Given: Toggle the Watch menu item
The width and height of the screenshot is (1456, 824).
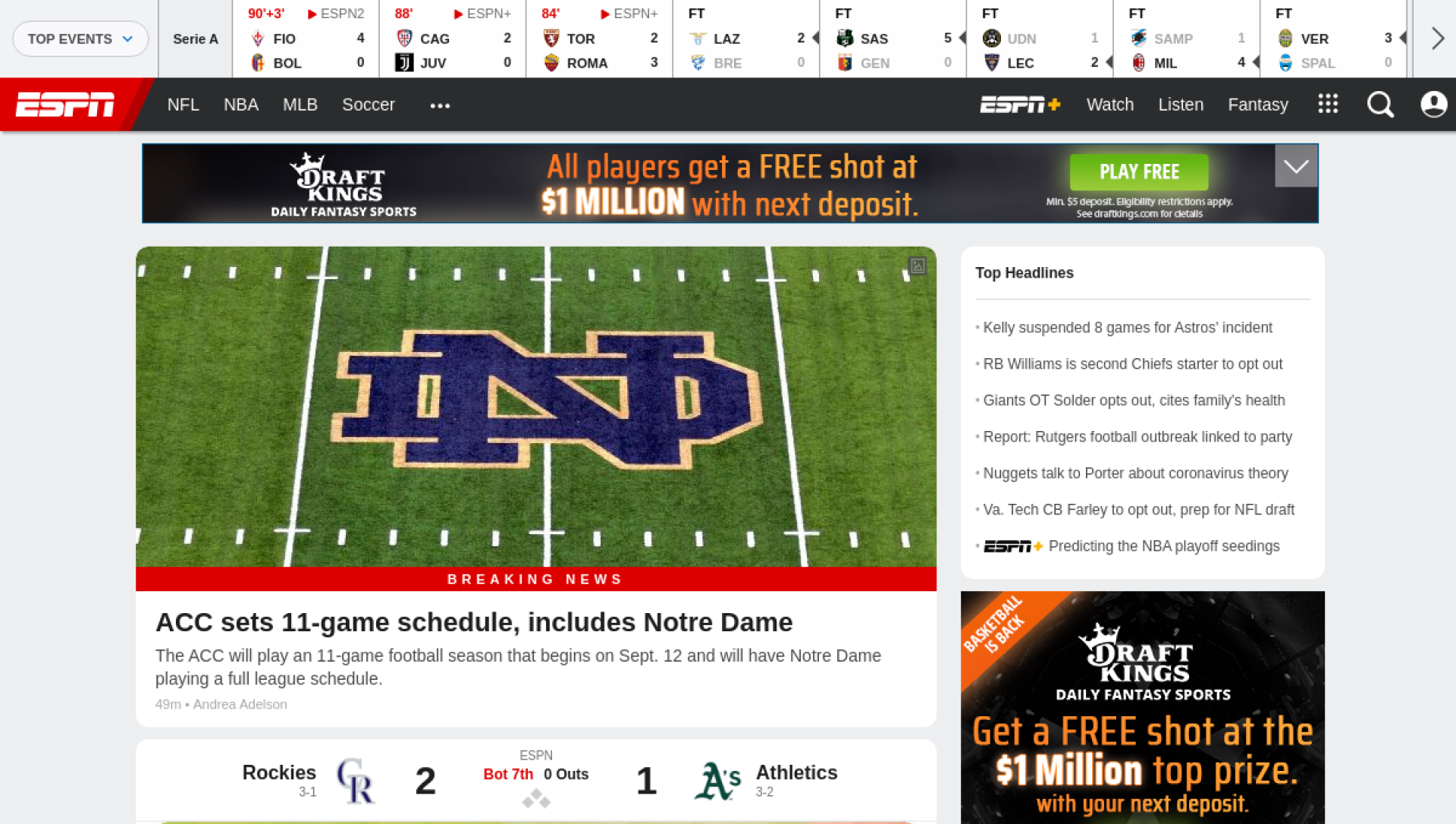Looking at the screenshot, I should pos(1109,104).
